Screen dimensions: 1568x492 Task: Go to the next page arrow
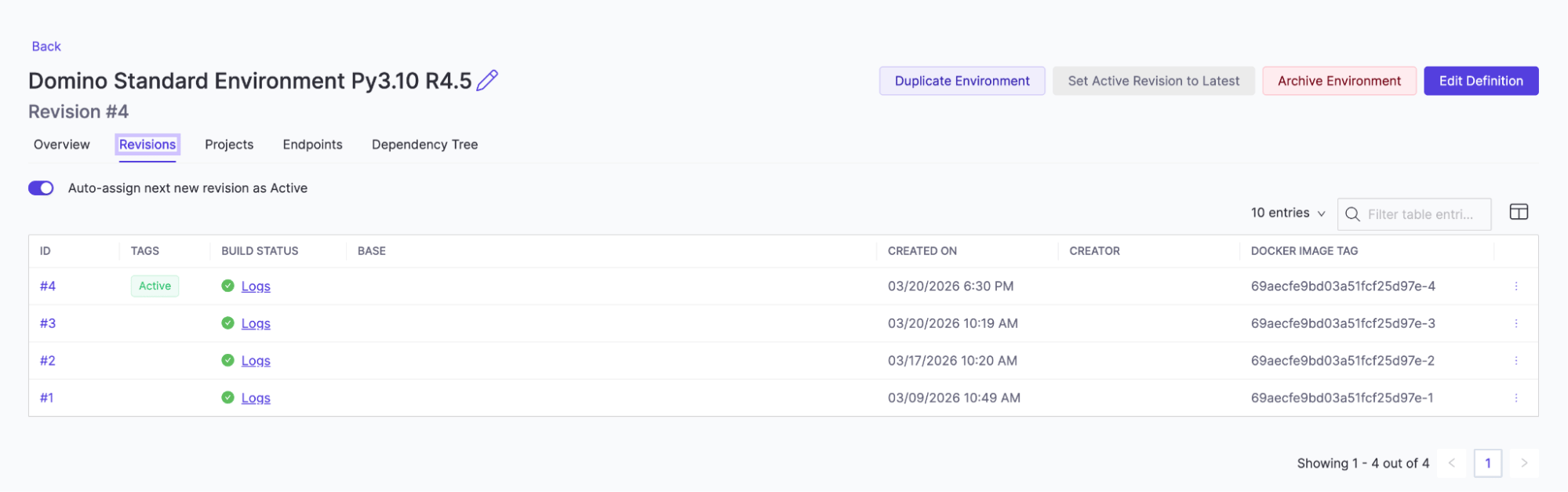click(x=1524, y=463)
